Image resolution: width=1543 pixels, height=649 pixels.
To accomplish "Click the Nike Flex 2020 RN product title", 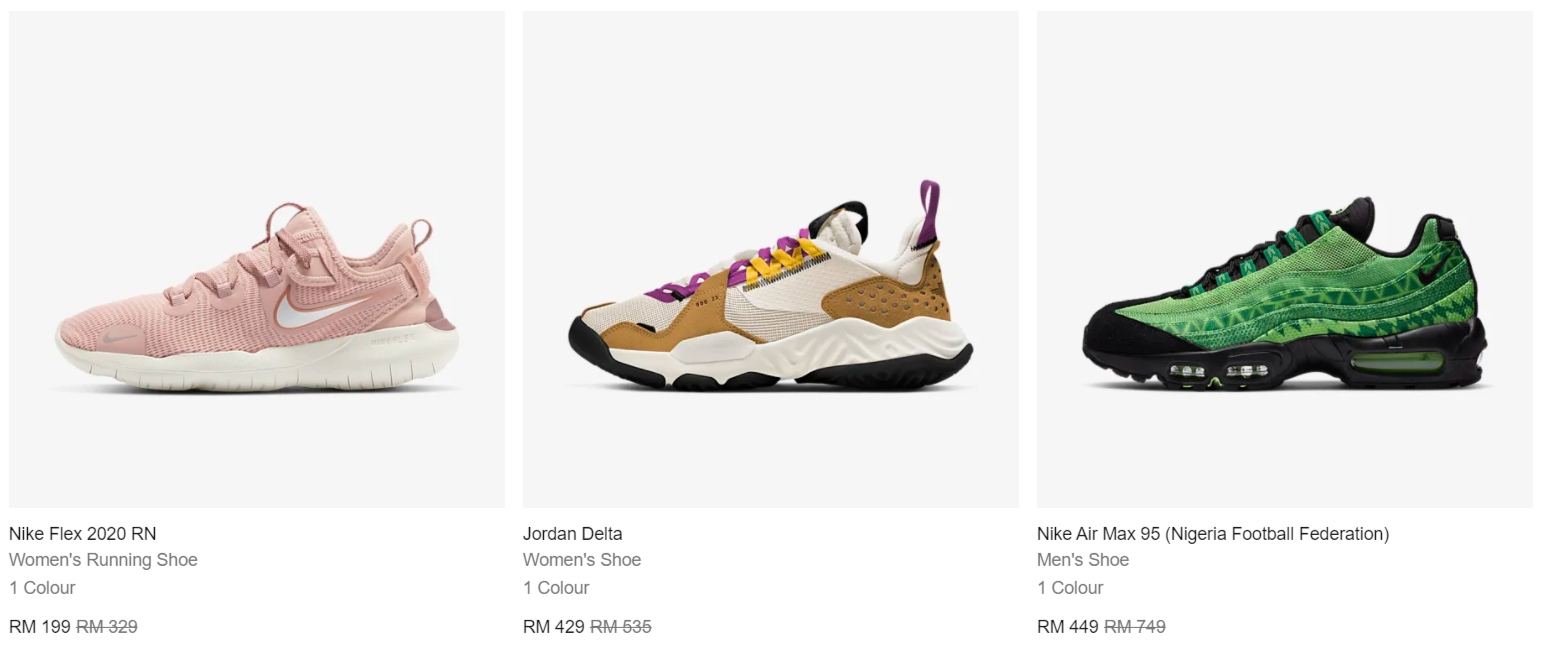I will tap(83, 534).
